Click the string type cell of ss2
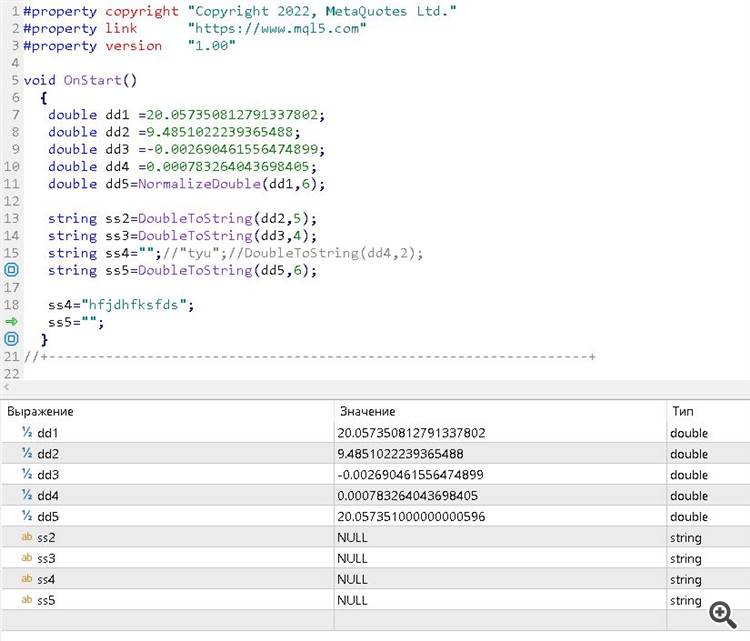 pos(686,538)
